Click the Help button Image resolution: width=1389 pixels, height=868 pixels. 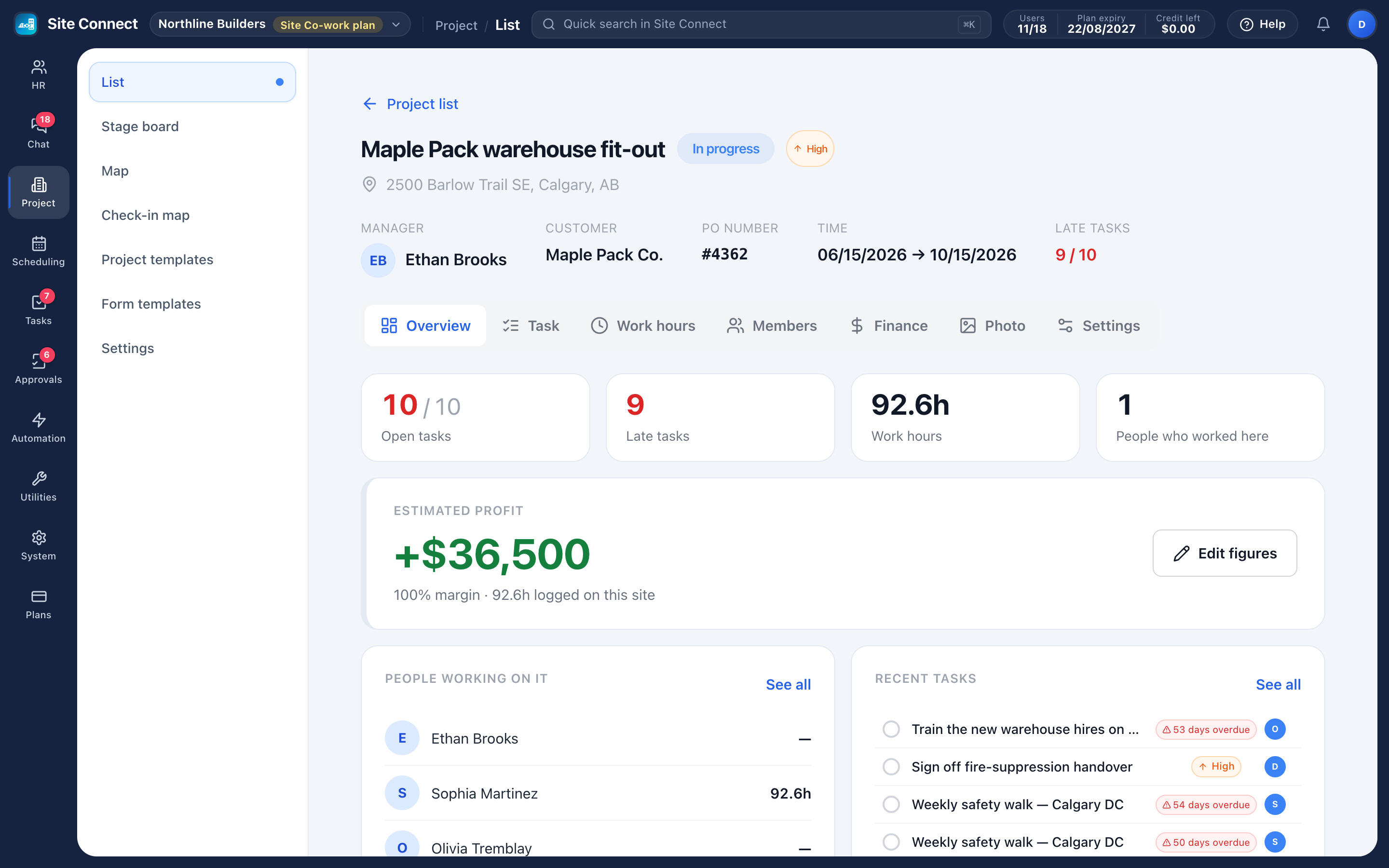tap(1262, 24)
